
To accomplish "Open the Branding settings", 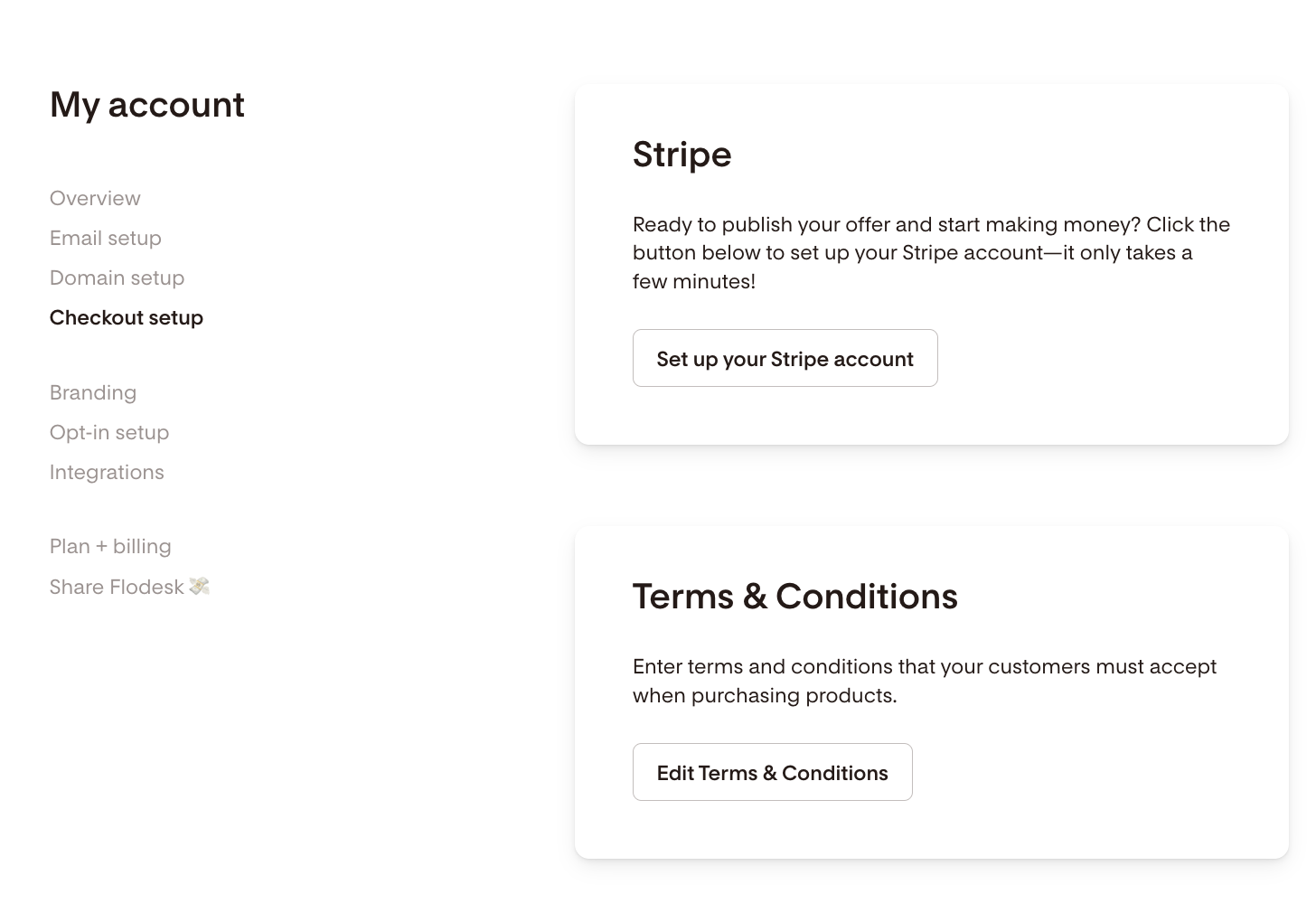I will click(x=93, y=392).
